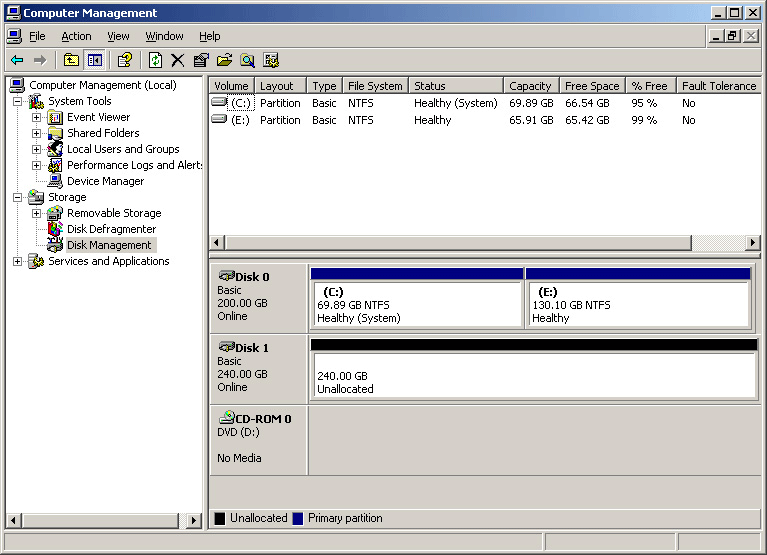Open the Help menu
Screen dimensions: 767x555
pos(209,36)
